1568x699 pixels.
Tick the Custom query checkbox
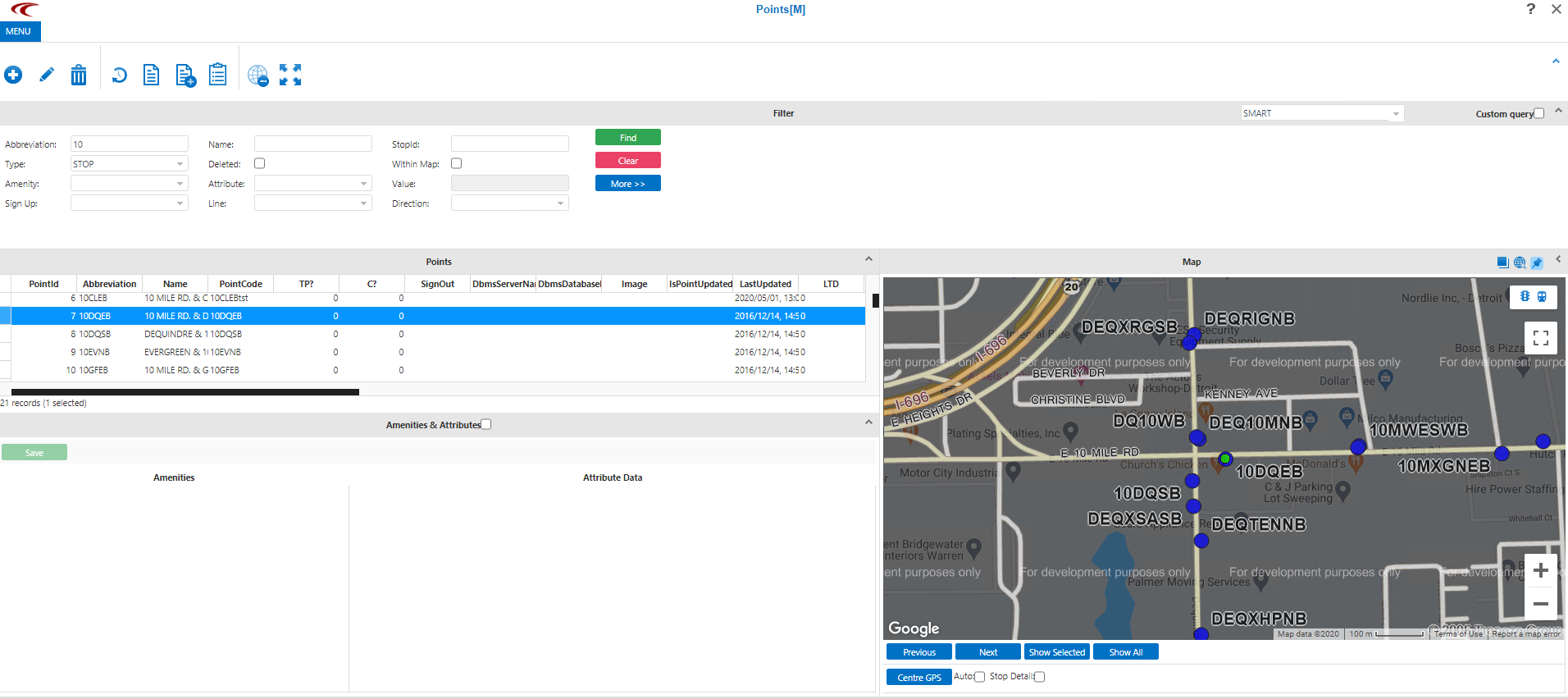1538,114
